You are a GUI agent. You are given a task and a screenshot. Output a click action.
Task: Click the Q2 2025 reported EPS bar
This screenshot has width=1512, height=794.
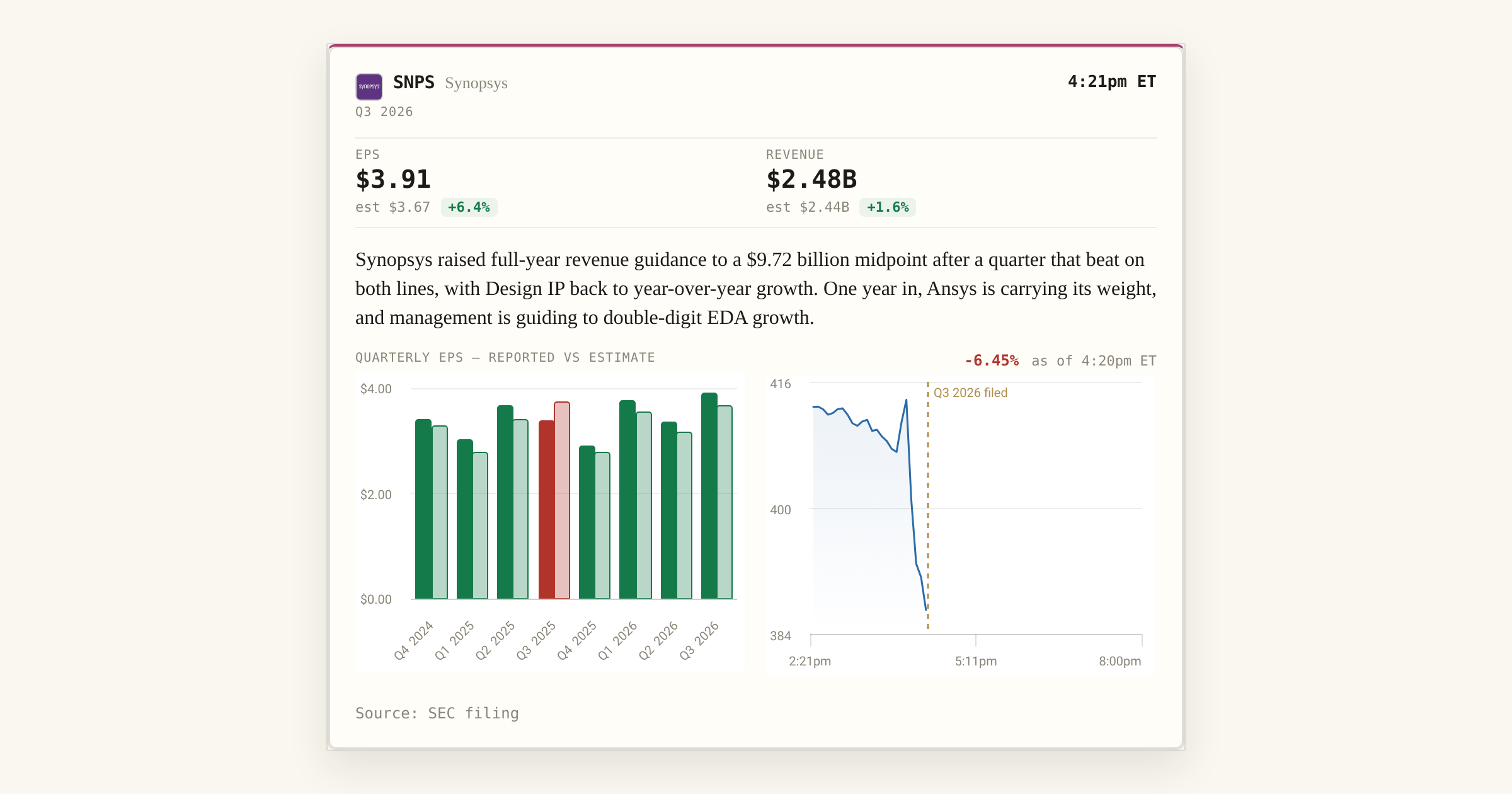coord(505,502)
